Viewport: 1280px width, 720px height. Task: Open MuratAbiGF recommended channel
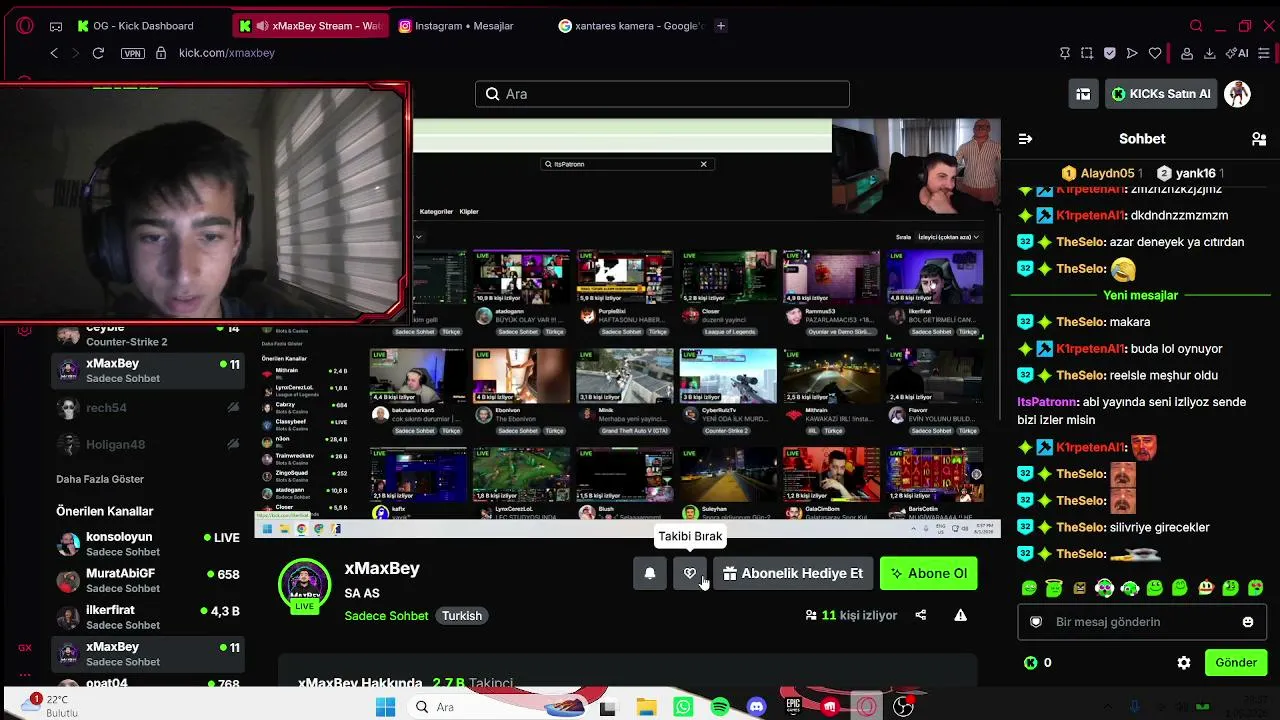point(148,581)
